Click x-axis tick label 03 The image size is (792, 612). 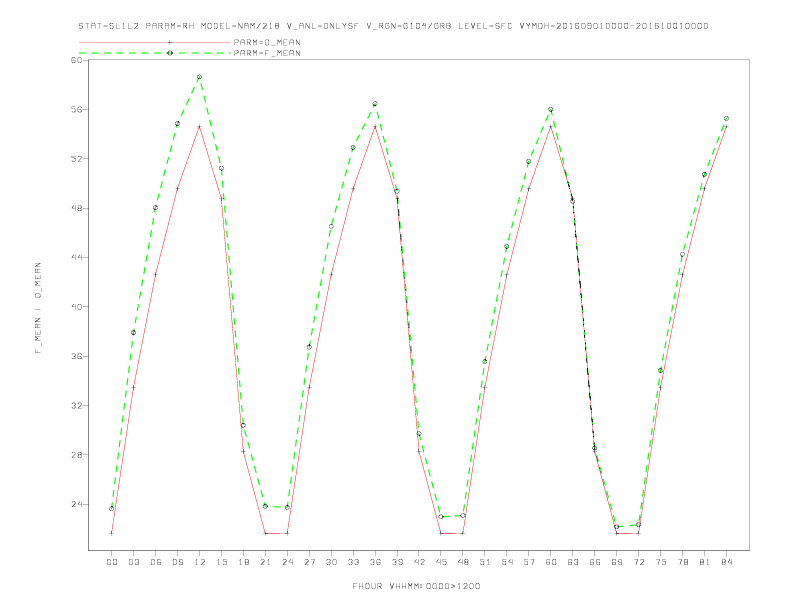coord(133,562)
